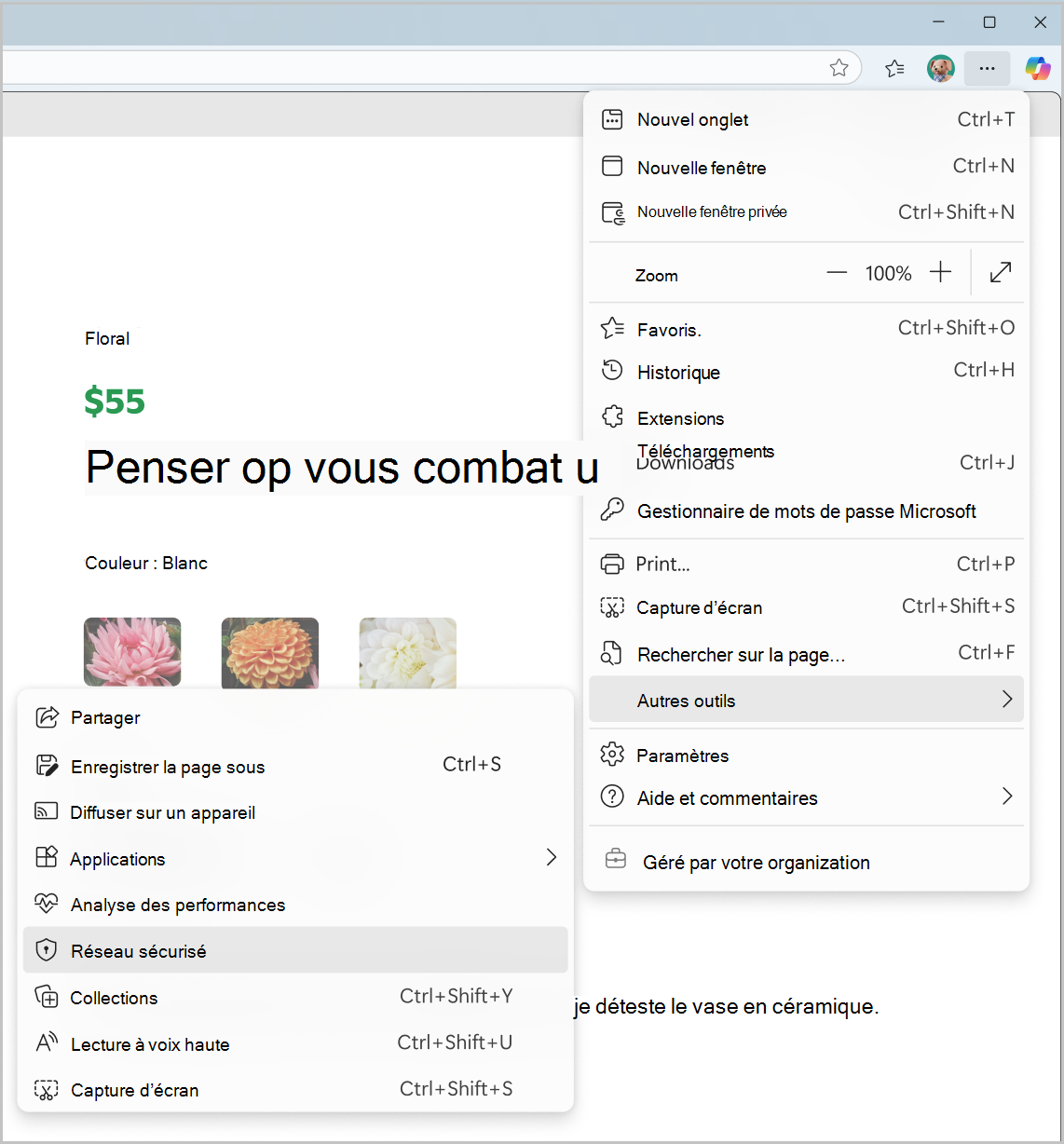Click the Extensions puzzle icon
The image size is (1064, 1144).
click(x=612, y=416)
